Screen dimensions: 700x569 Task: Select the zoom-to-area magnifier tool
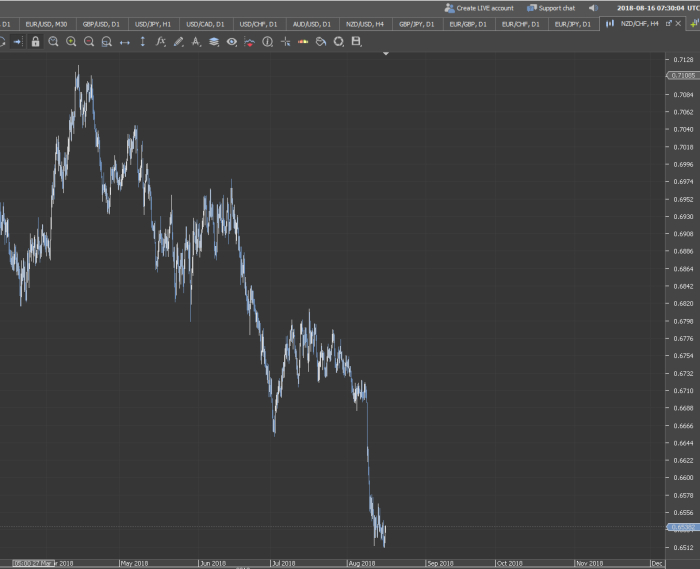107,42
